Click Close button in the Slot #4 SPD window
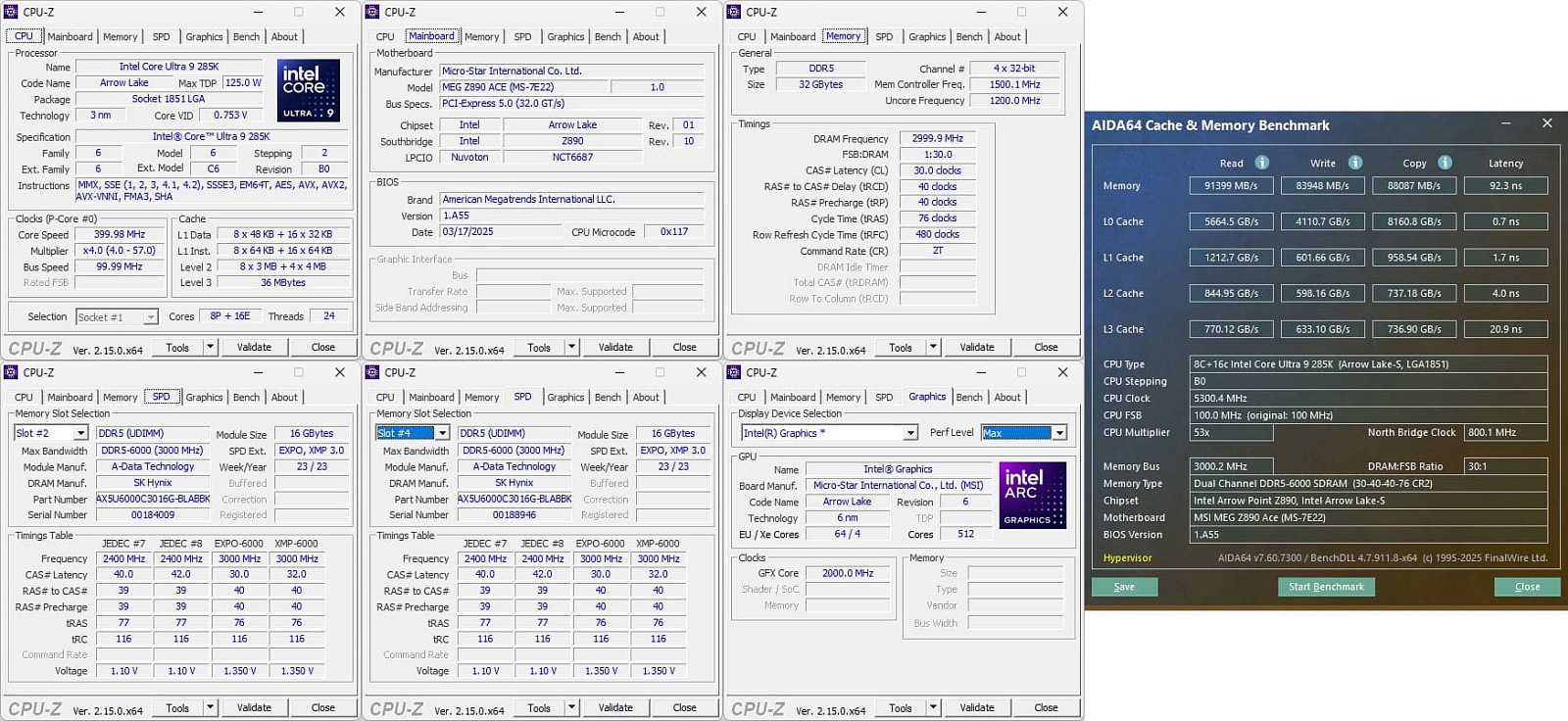 [684, 707]
